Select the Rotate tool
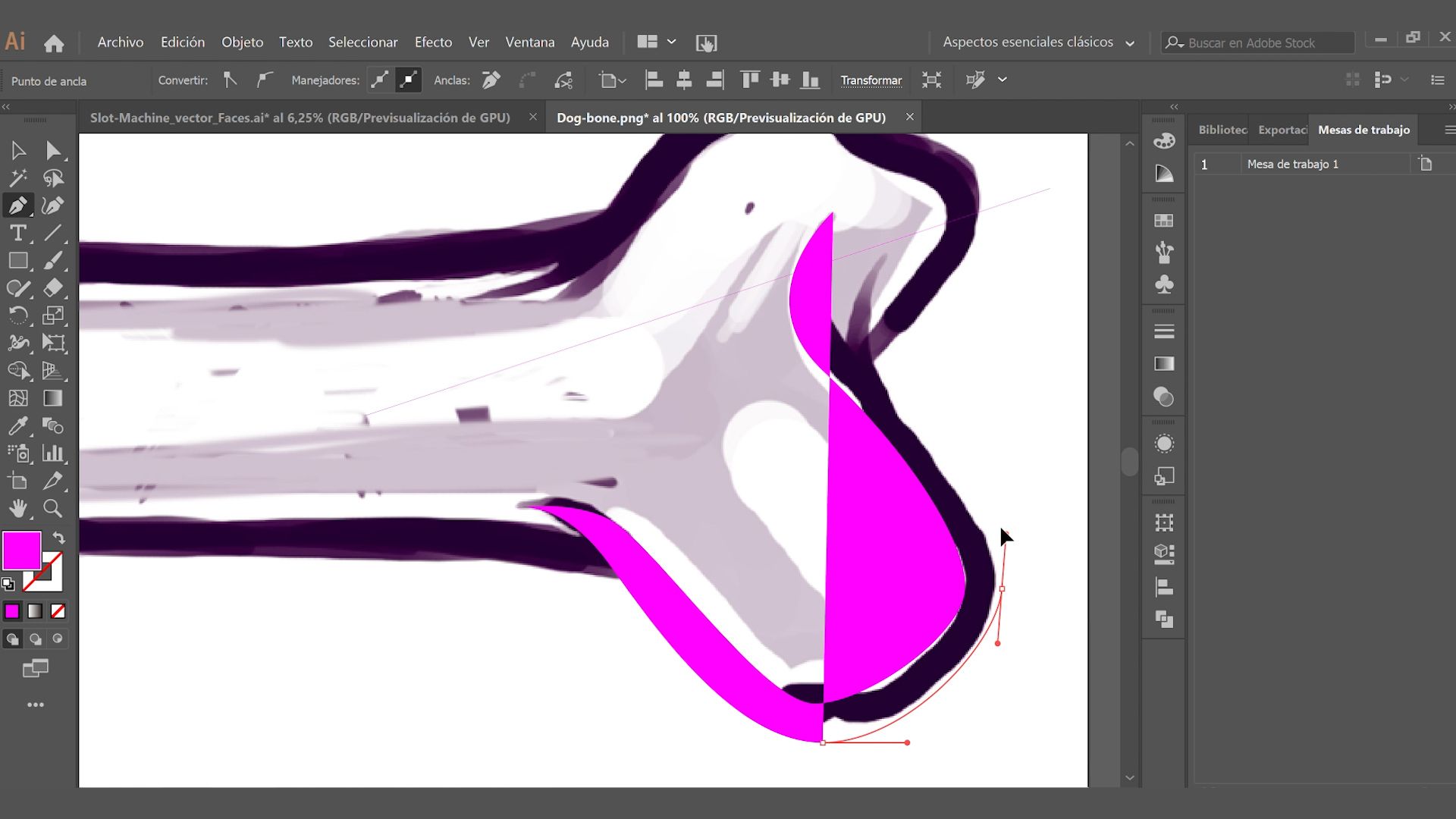 (x=18, y=315)
